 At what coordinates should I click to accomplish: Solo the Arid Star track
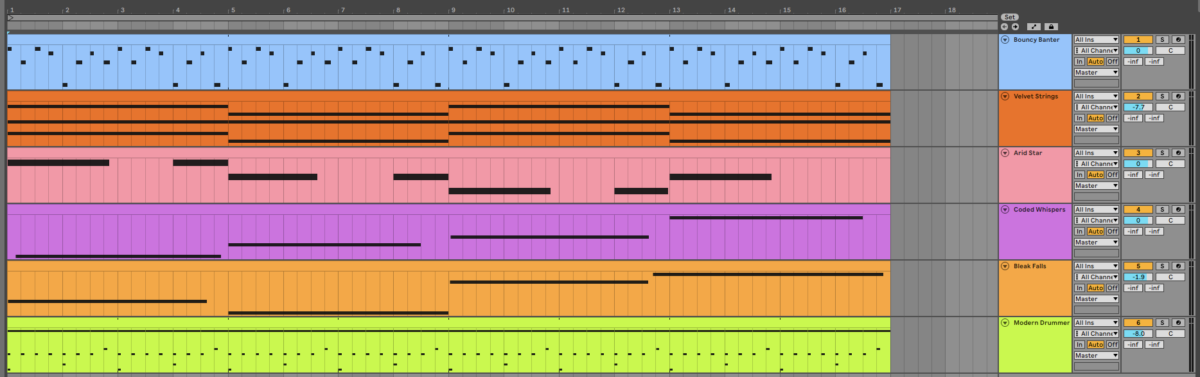pos(1162,153)
